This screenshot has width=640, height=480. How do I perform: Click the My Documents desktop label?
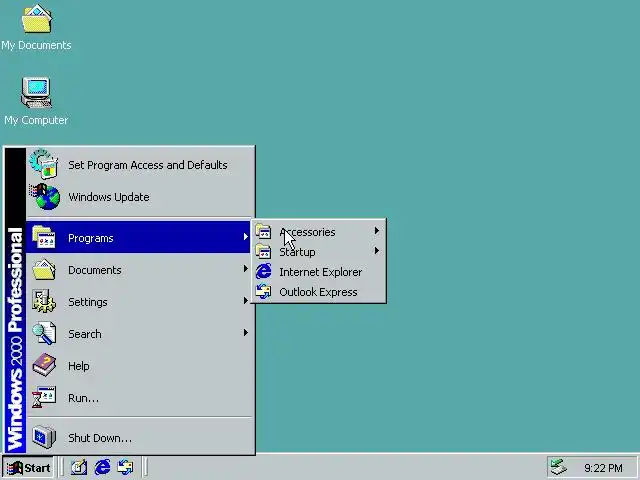36,45
